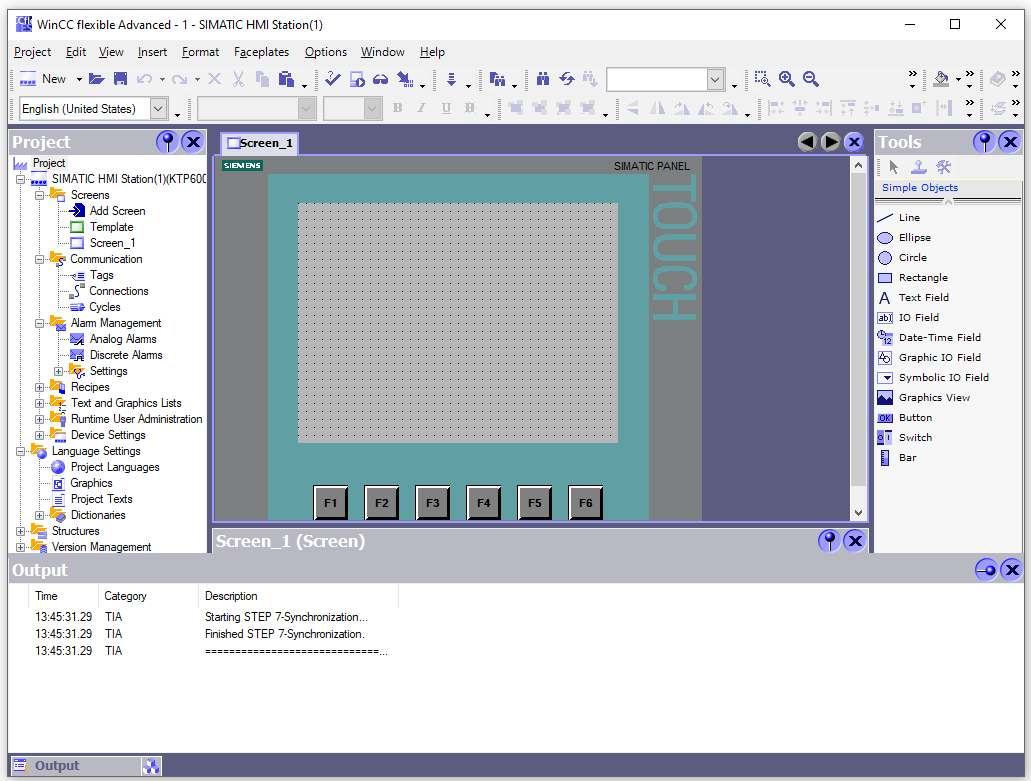Expand the Text and Graphics Lists node
This screenshot has height=781, width=1031.
point(39,403)
